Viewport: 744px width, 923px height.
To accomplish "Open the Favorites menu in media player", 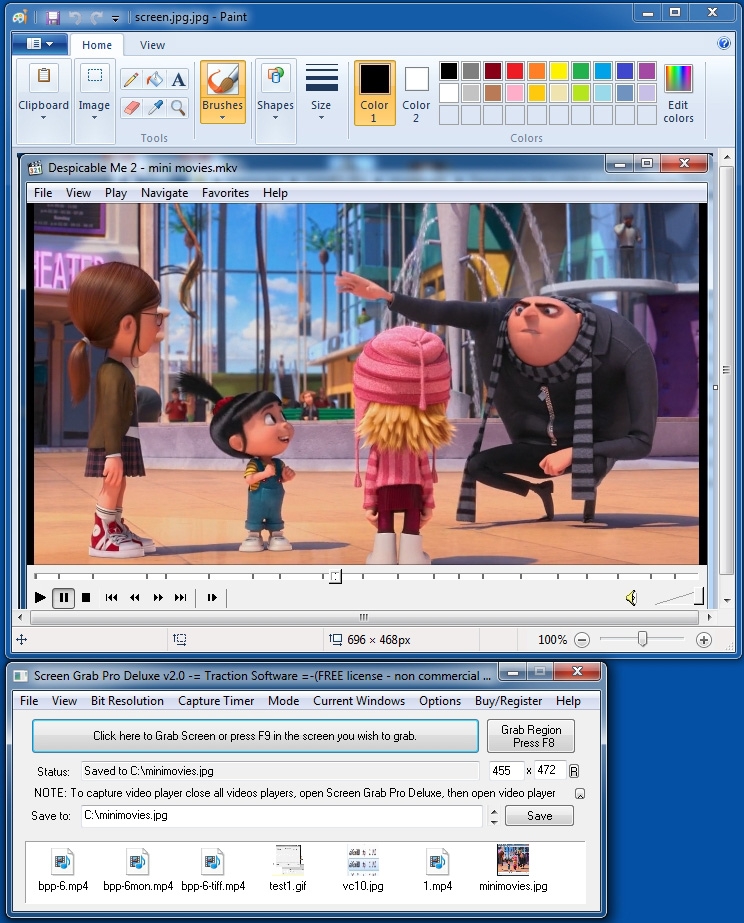I will click(x=225, y=193).
